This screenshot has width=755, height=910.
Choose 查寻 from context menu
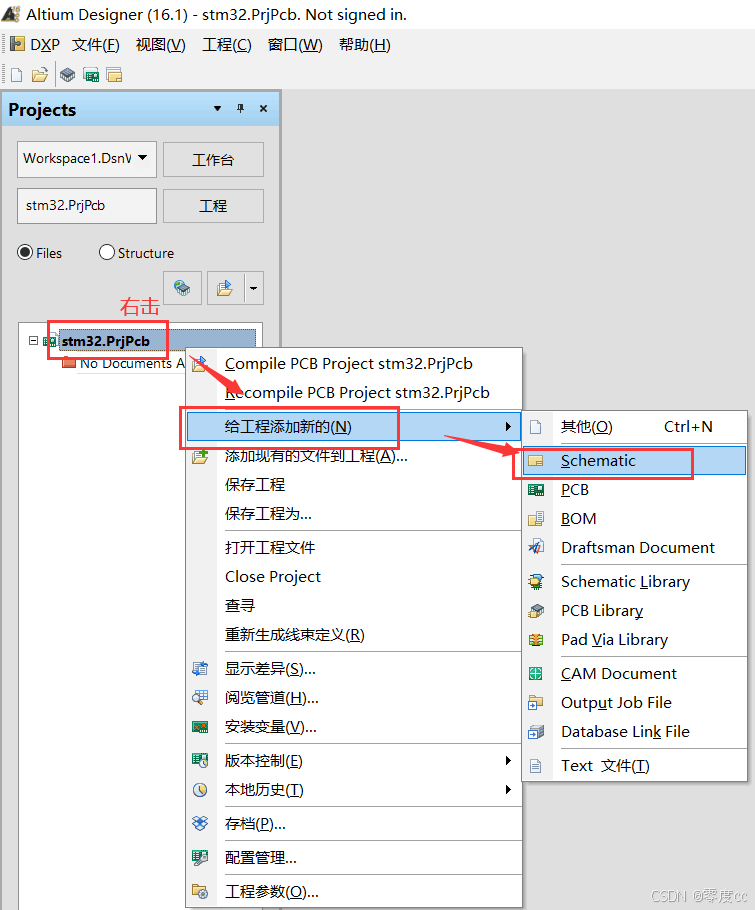point(240,605)
